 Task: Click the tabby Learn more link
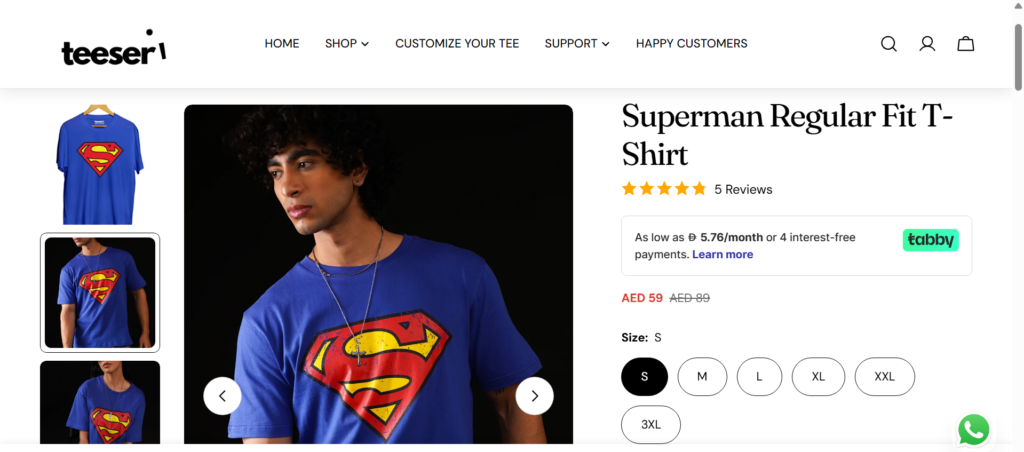pyautogui.click(x=722, y=255)
